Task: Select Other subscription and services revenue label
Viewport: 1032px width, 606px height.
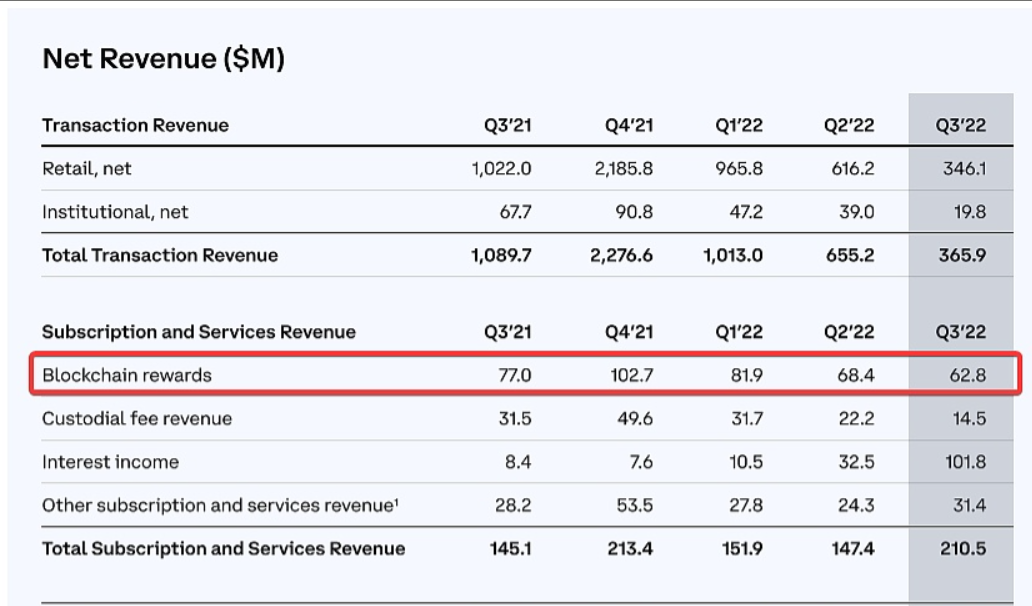Action: (x=221, y=505)
